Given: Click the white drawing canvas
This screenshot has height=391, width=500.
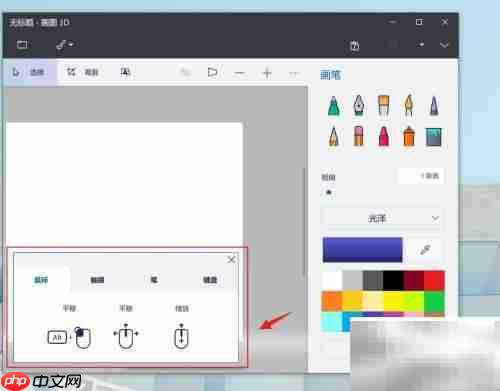Looking at the screenshot, I should [x=124, y=185].
